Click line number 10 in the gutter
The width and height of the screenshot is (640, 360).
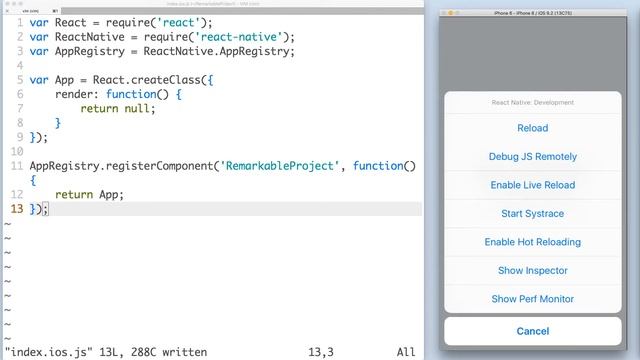pos(17,152)
